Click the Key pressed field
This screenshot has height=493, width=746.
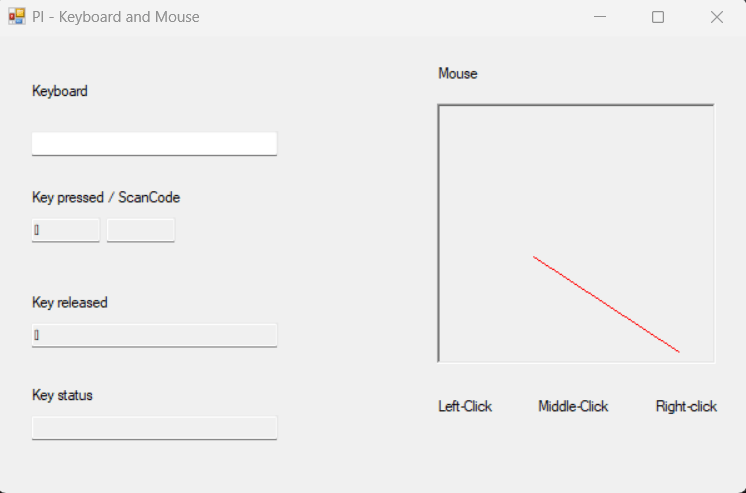66,230
